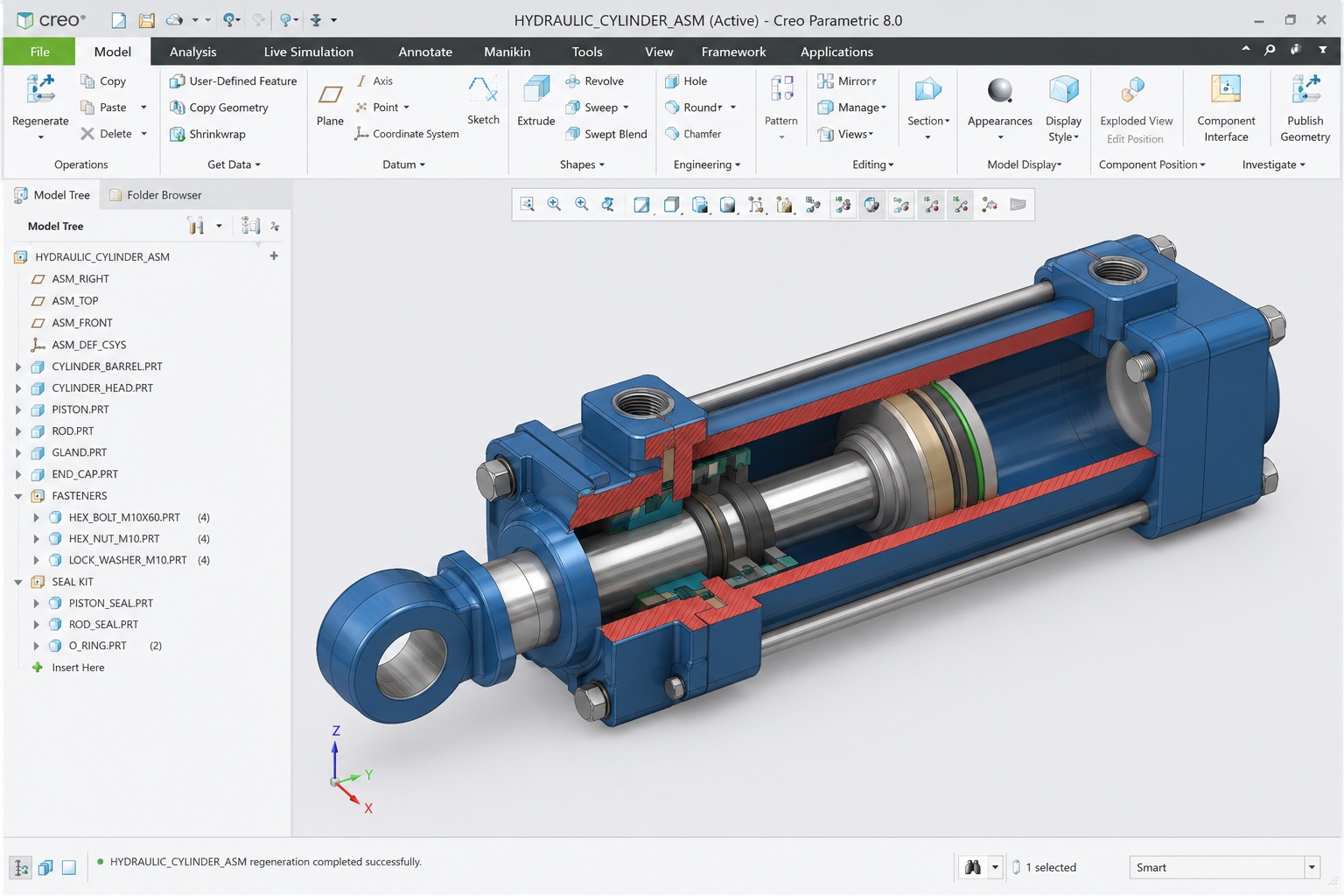Click the New file icon in quick access toolbar
The height and width of the screenshot is (896, 1344).
point(118,20)
